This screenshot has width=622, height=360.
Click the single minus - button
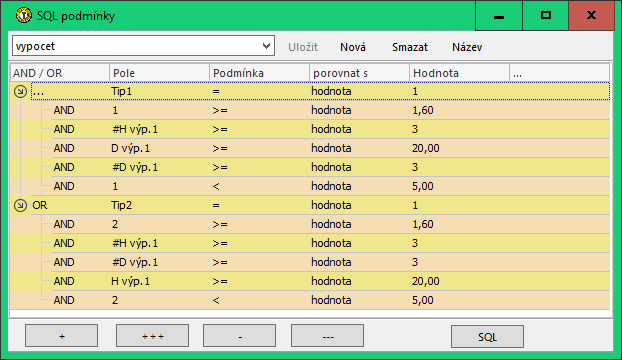tap(240, 336)
